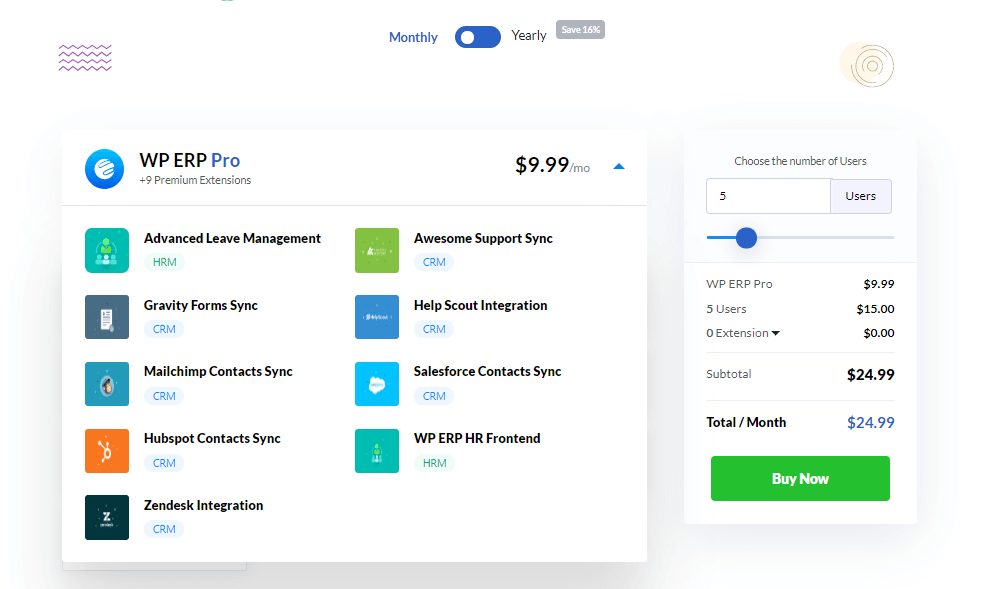Click the HRM tag under Advanced Leave Management
The image size is (1008, 589).
coord(165,262)
